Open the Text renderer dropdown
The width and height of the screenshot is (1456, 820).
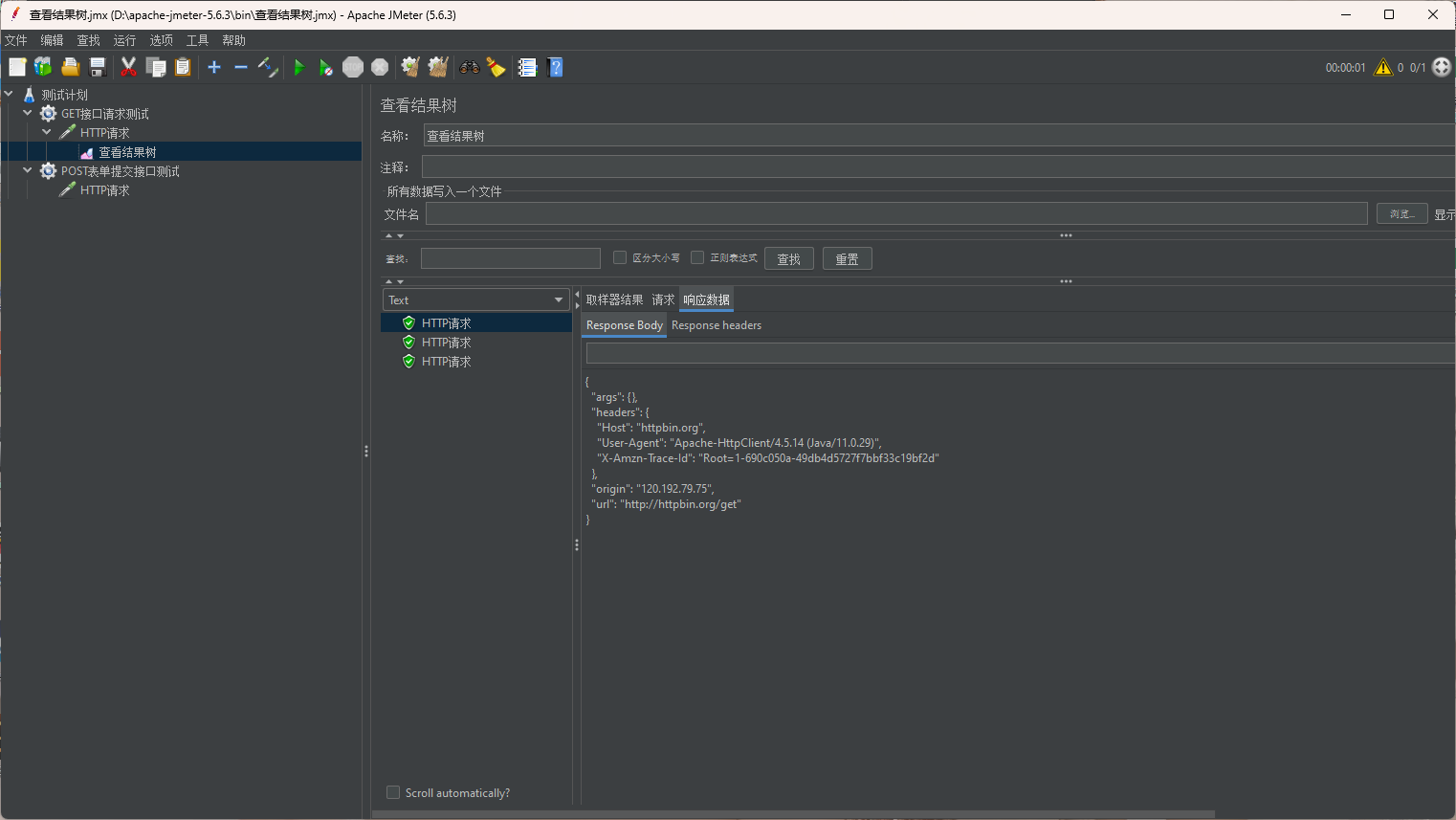[x=475, y=299]
